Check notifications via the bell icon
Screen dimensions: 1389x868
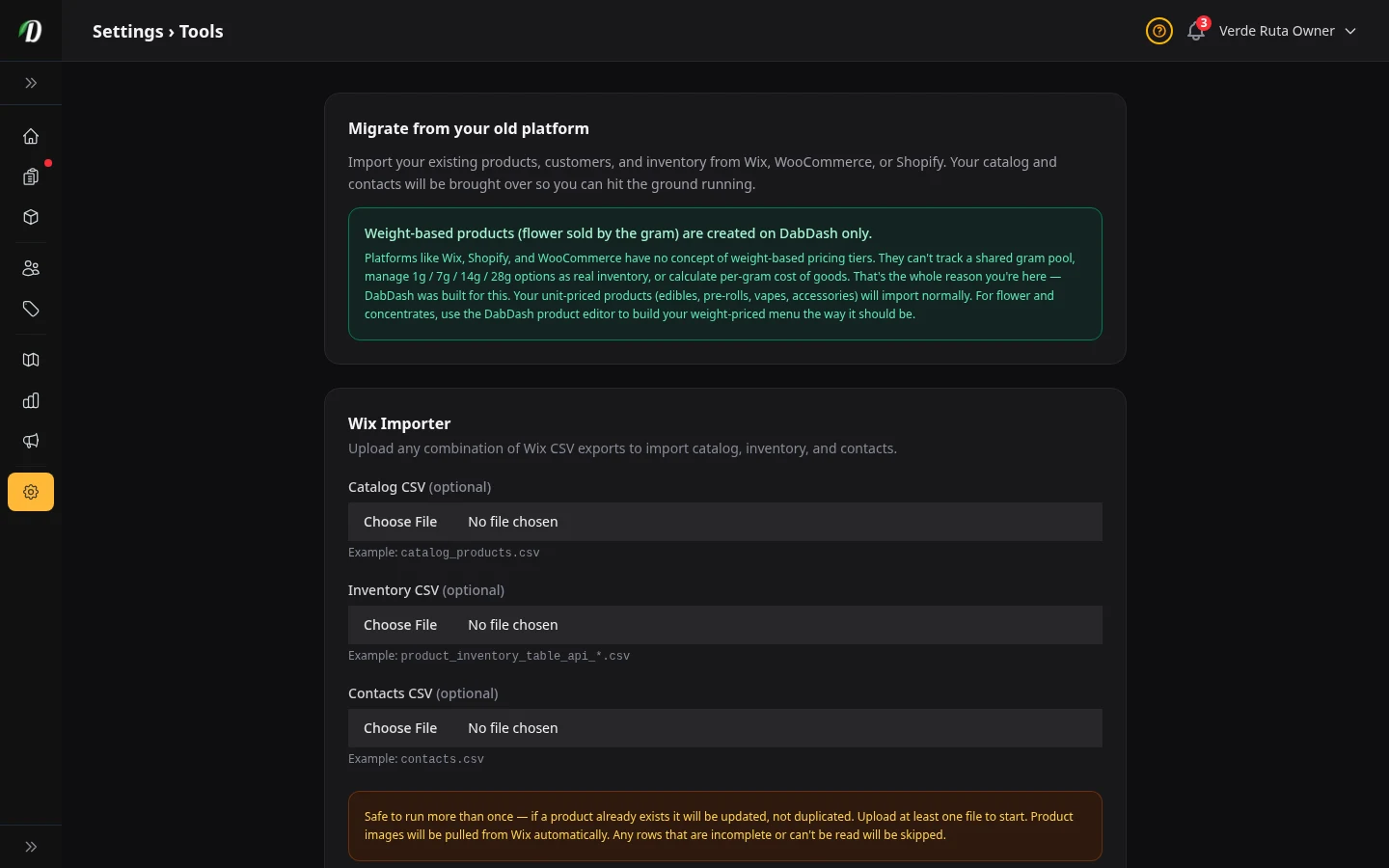[x=1196, y=31]
